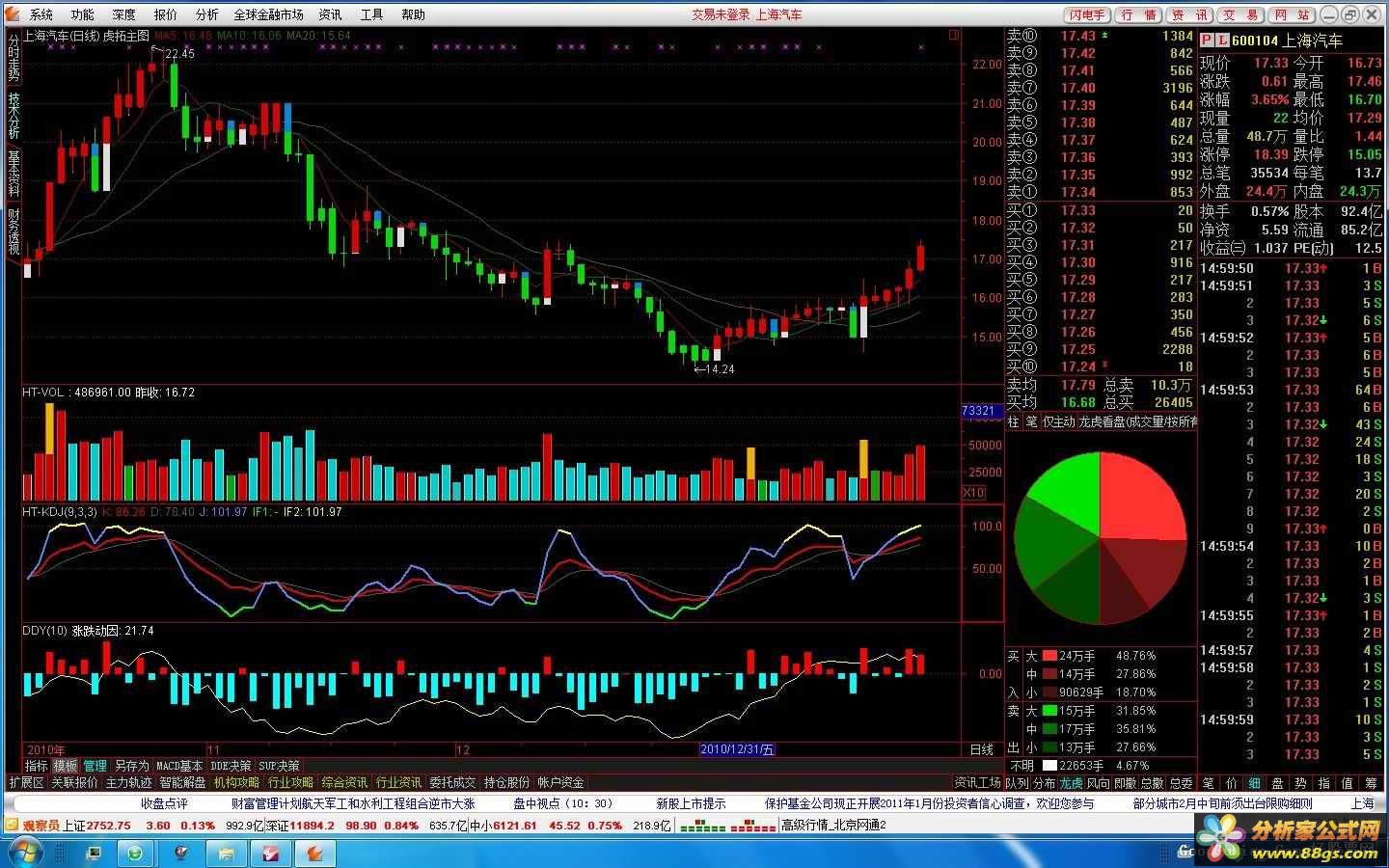Screen dimensions: 1389x868
Task: Select the 柱 chart-mode toggle above the pie
Action: pyautogui.click(x=1013, y=421)
